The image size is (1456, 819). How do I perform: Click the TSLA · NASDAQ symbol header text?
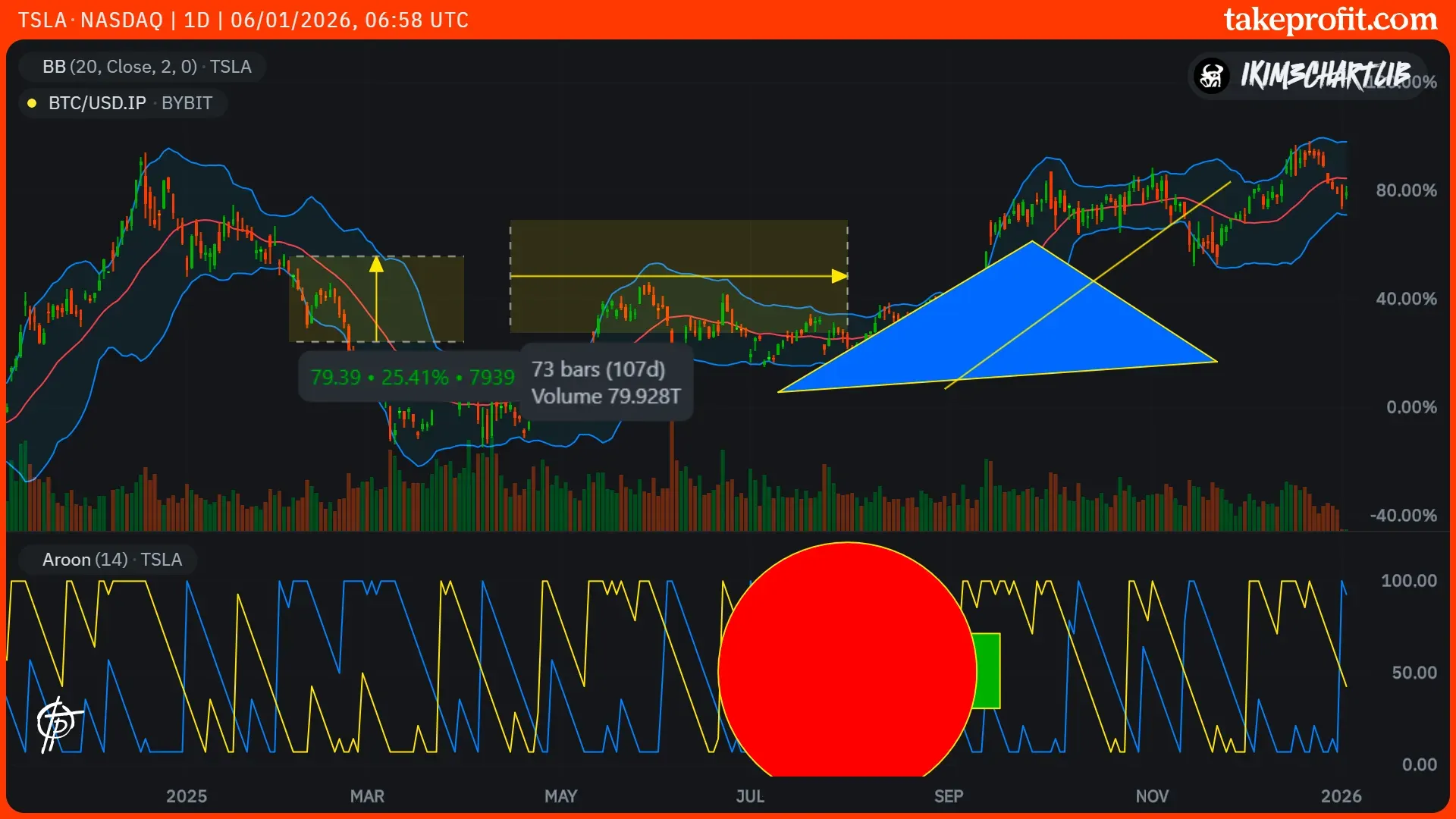click(x=90, y=20)
